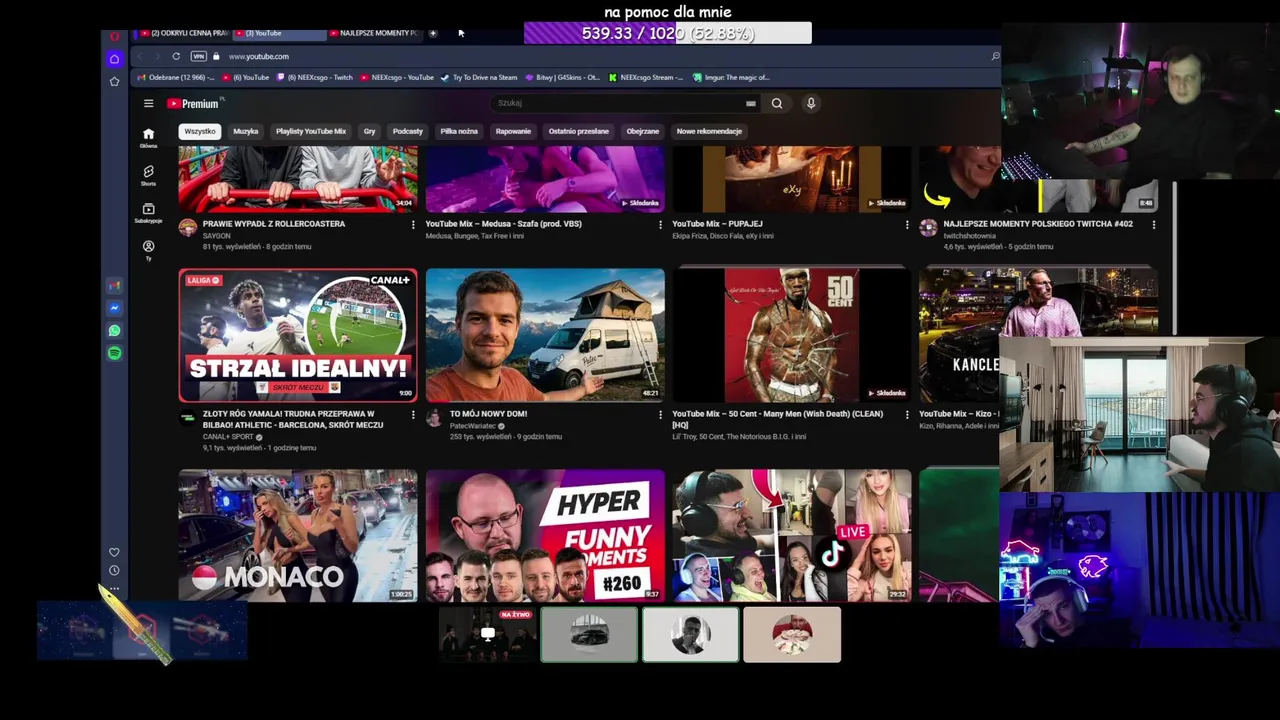Open the heart icon in the Opera sidebar

(114, 552)
